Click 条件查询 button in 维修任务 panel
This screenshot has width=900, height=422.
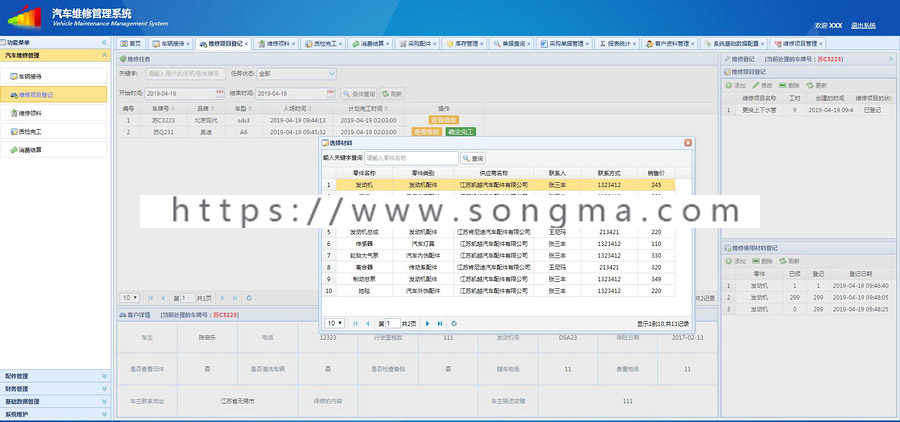[359, 94]
